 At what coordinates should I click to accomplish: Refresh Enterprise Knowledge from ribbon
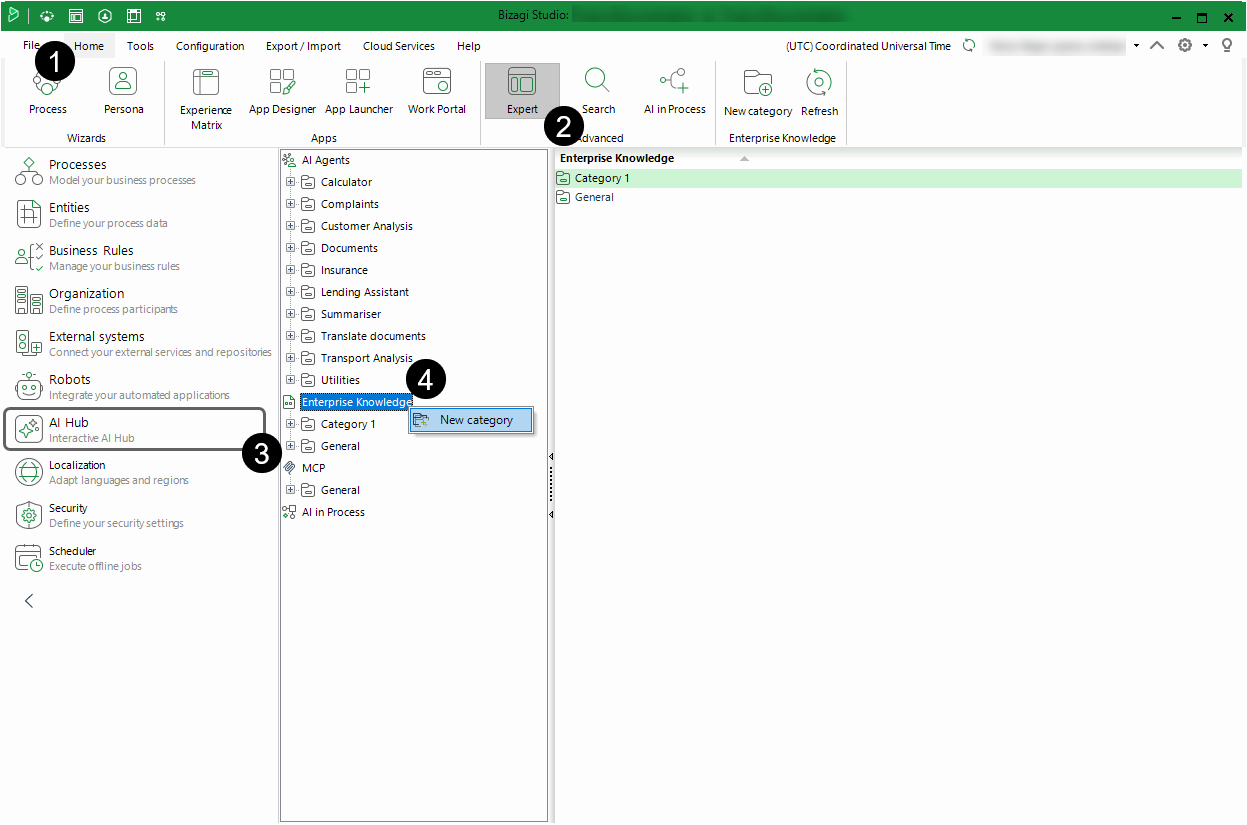point(819,92)
